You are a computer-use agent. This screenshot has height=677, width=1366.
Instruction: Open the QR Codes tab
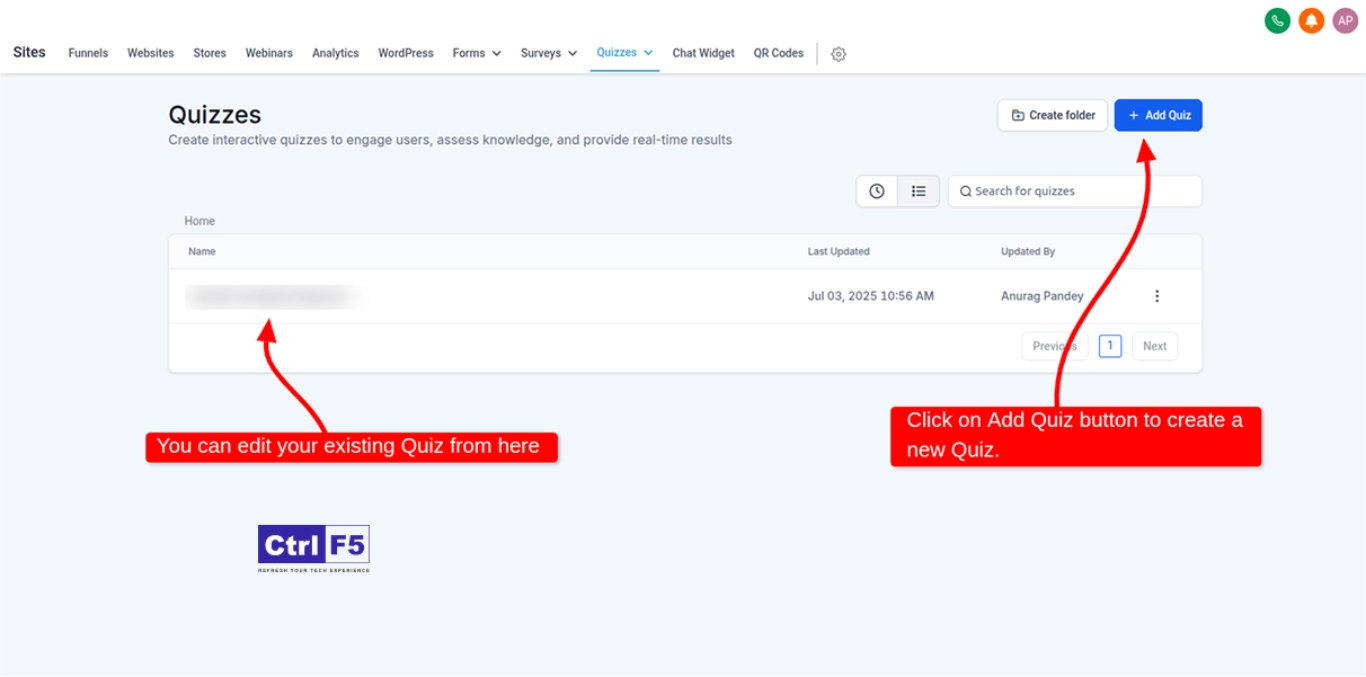(778, 53)
